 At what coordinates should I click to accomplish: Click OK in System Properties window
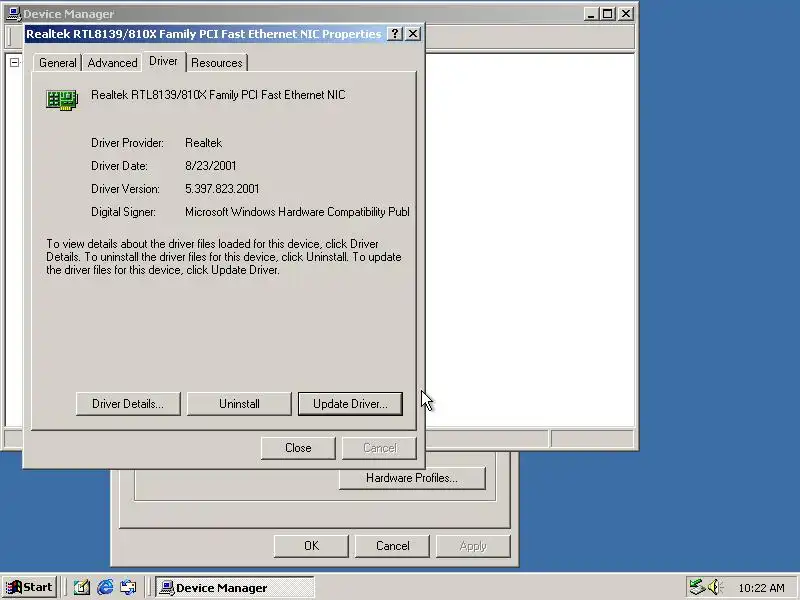coord(311,546)
